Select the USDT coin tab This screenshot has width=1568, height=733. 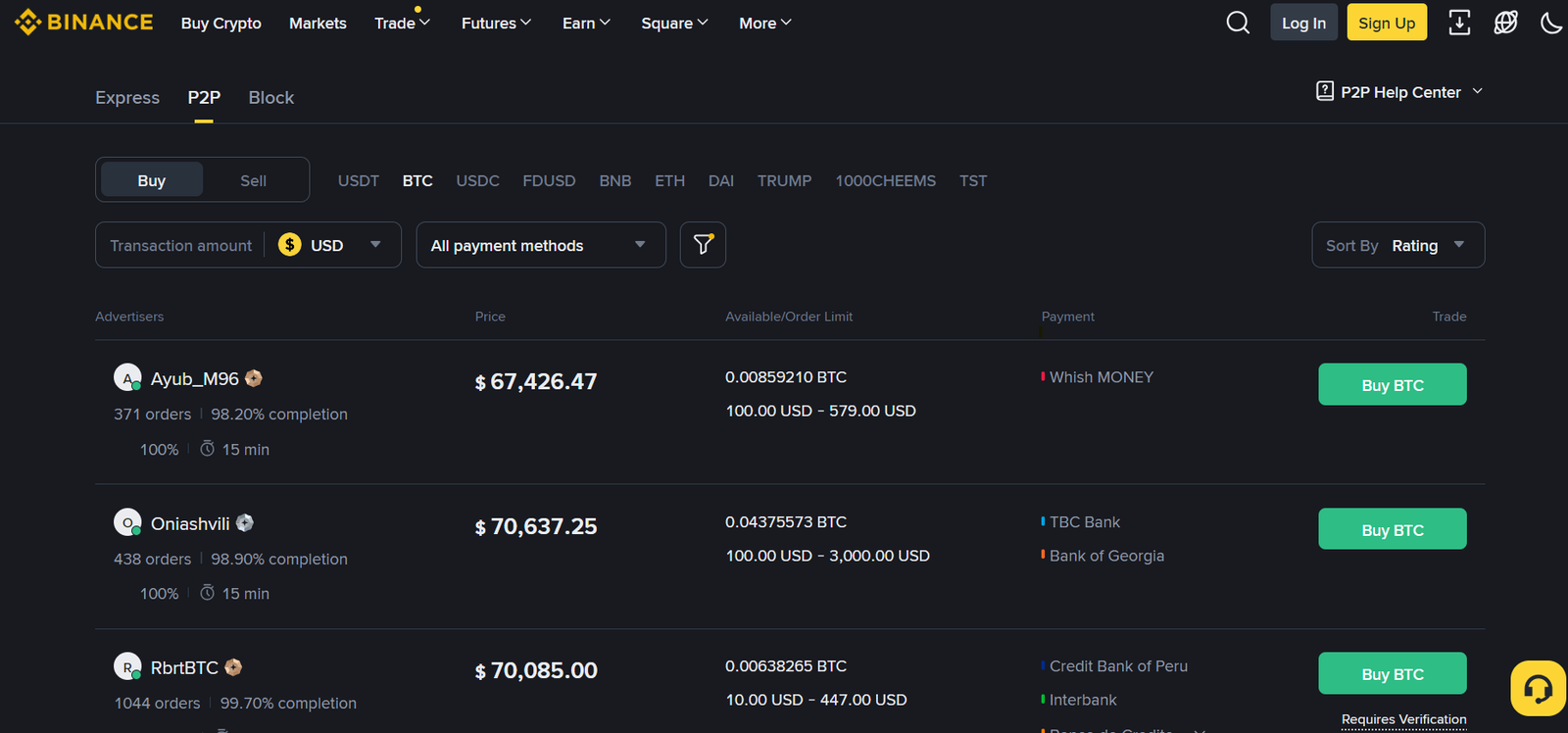[x=359, y=180]
